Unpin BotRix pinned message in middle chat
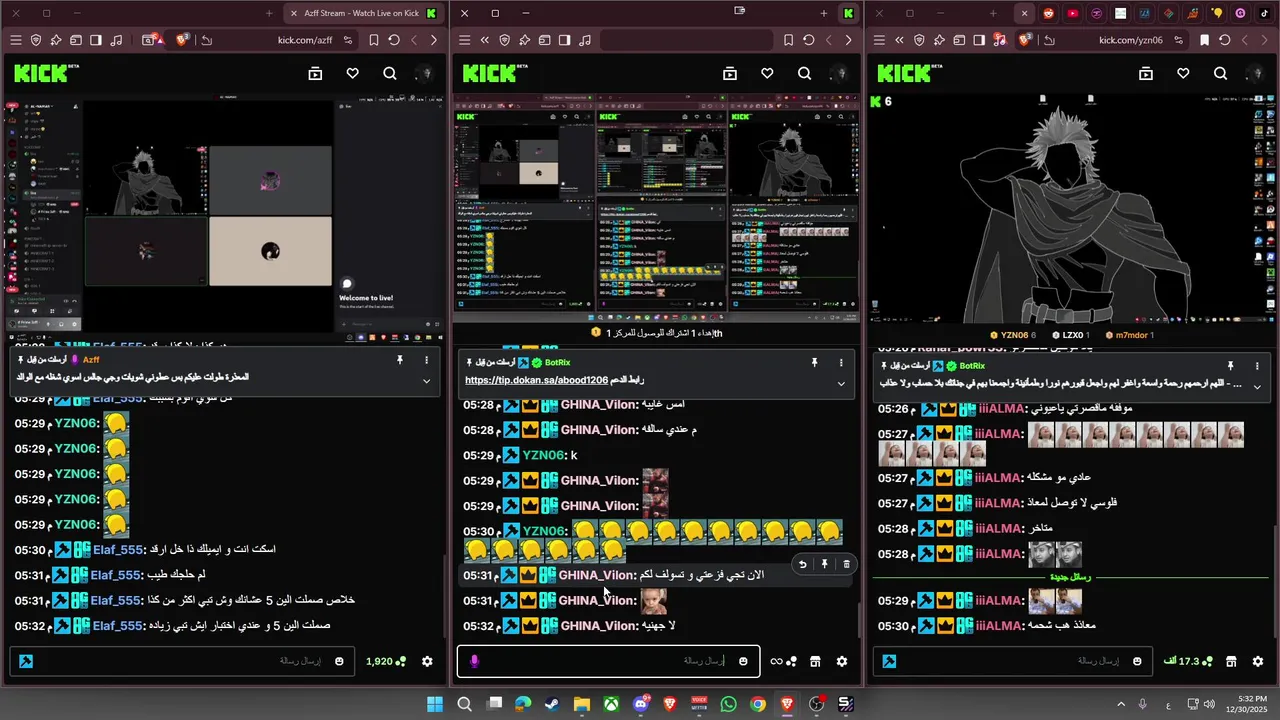Viewport: 1280px width, 720px height. (x=814, y=362)
